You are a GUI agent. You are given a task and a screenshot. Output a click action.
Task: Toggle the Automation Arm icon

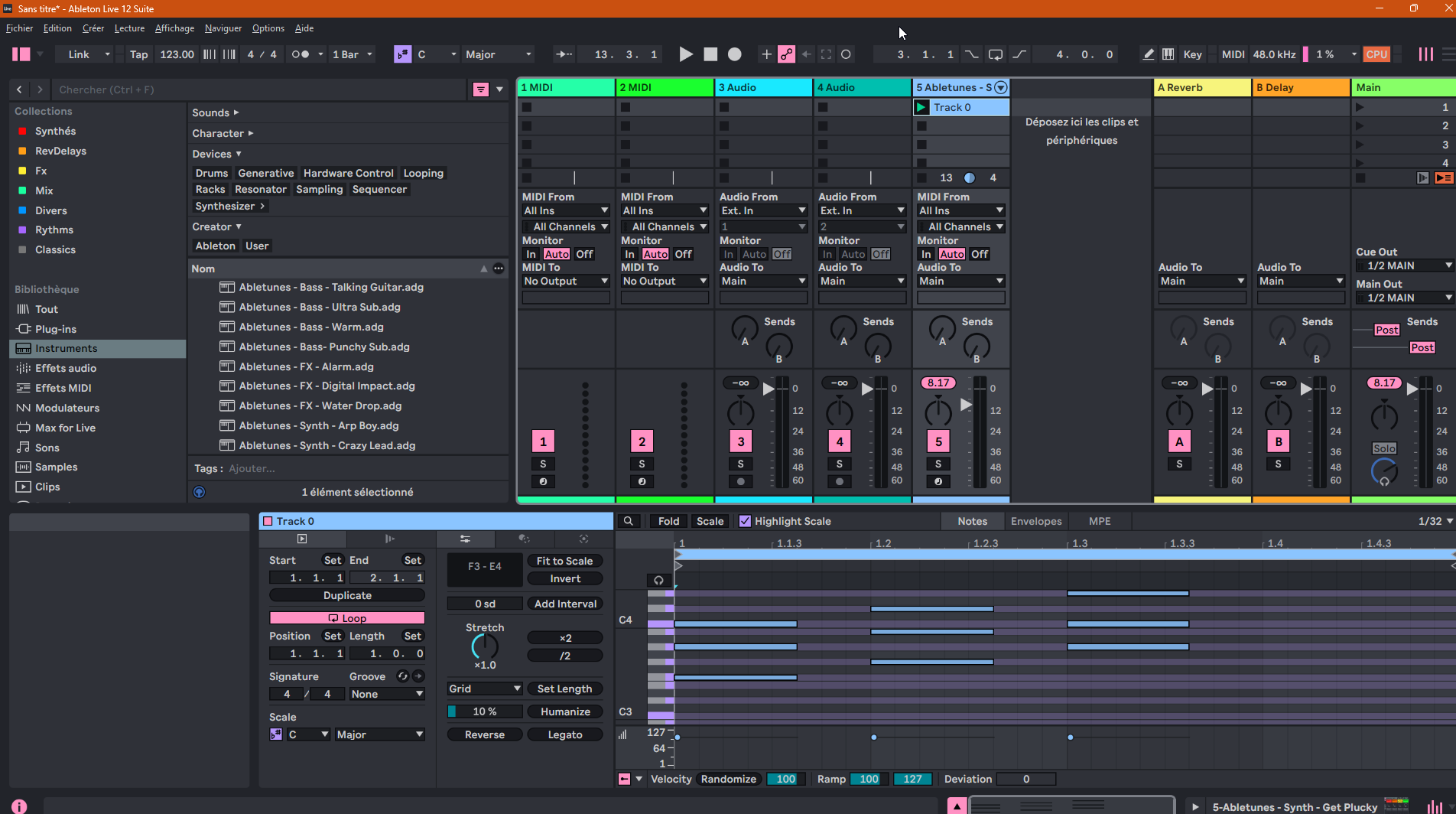pyautogui.click(x=786, y=54)
